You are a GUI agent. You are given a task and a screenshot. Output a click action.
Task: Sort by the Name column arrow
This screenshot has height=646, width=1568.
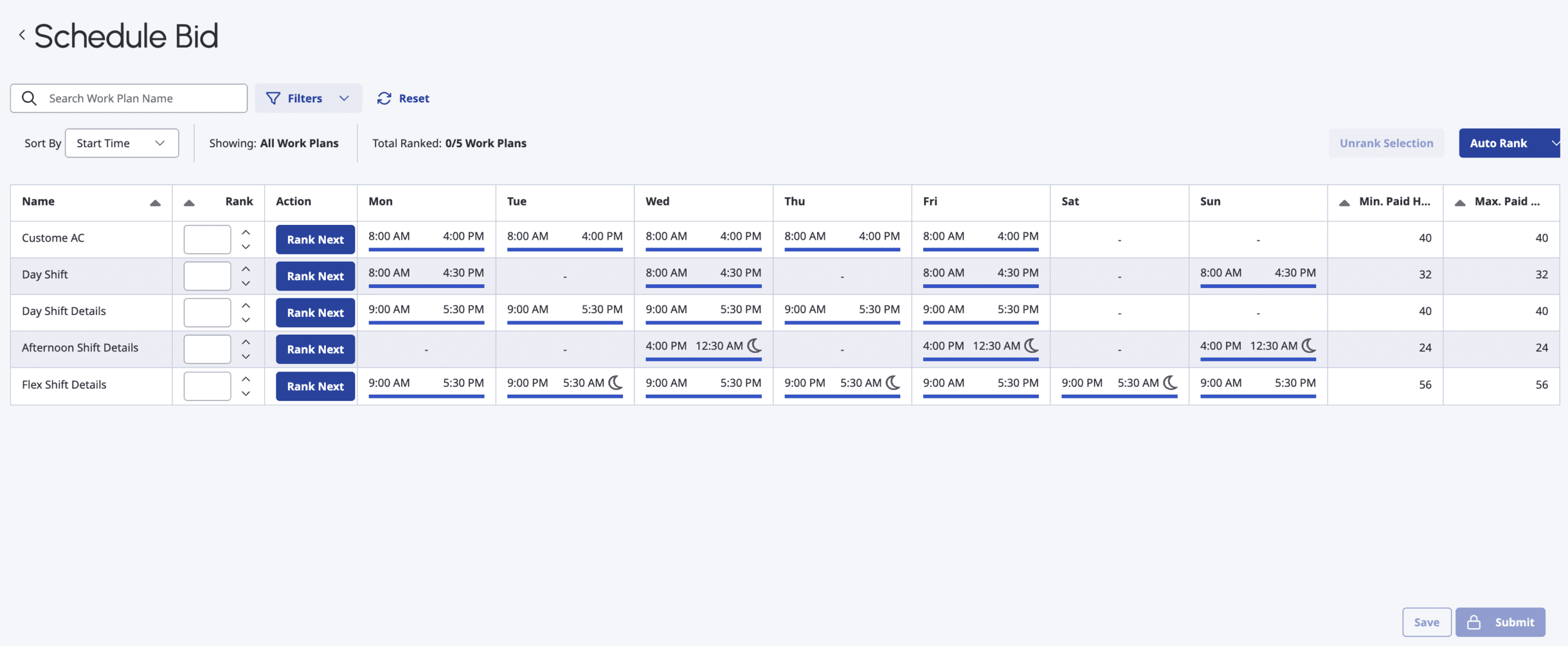click(x=156, y=203)
